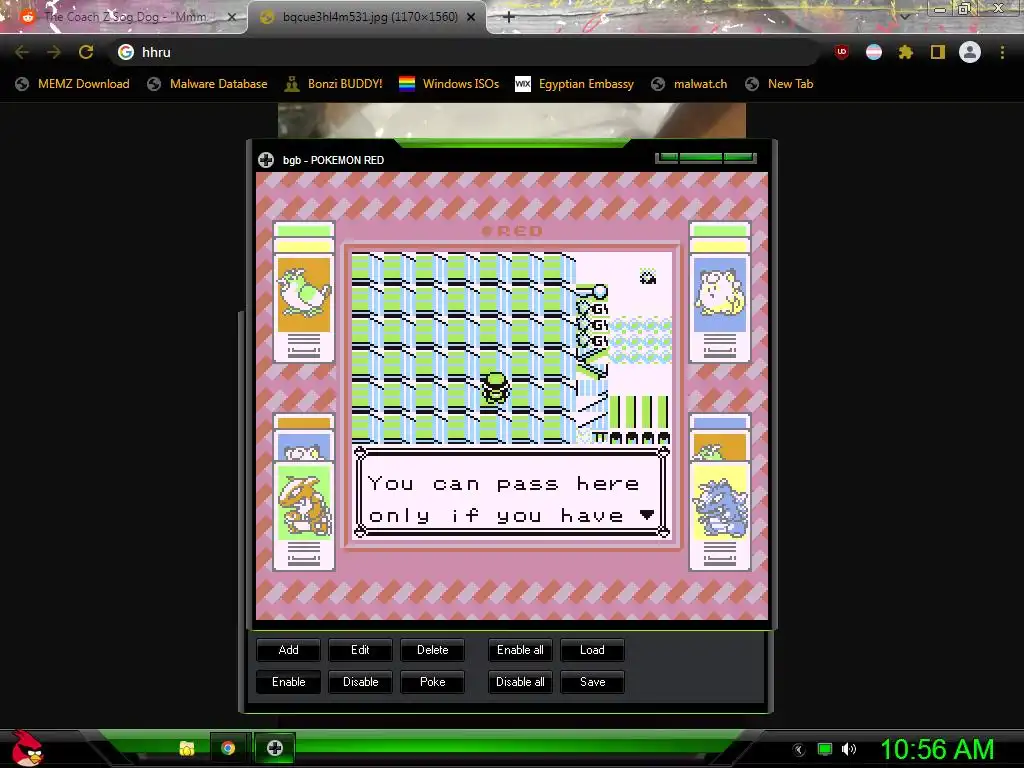The height and width of the screenshot is (768, 1024).
Task: Switch to the Coach Z Sog Dog tab
Action: click(123, 17)
